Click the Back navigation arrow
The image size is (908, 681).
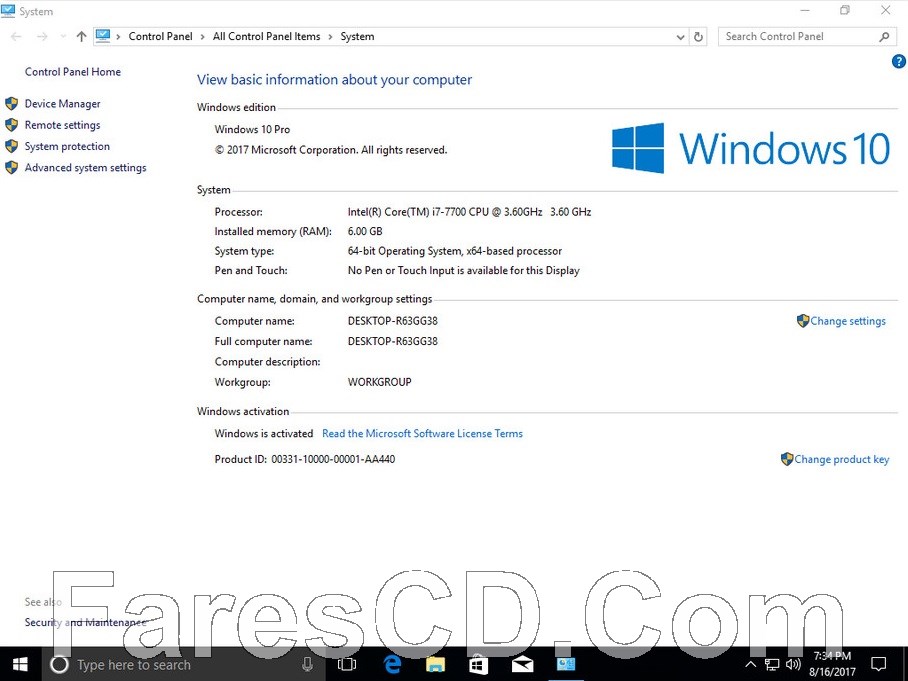coord(16,36)
